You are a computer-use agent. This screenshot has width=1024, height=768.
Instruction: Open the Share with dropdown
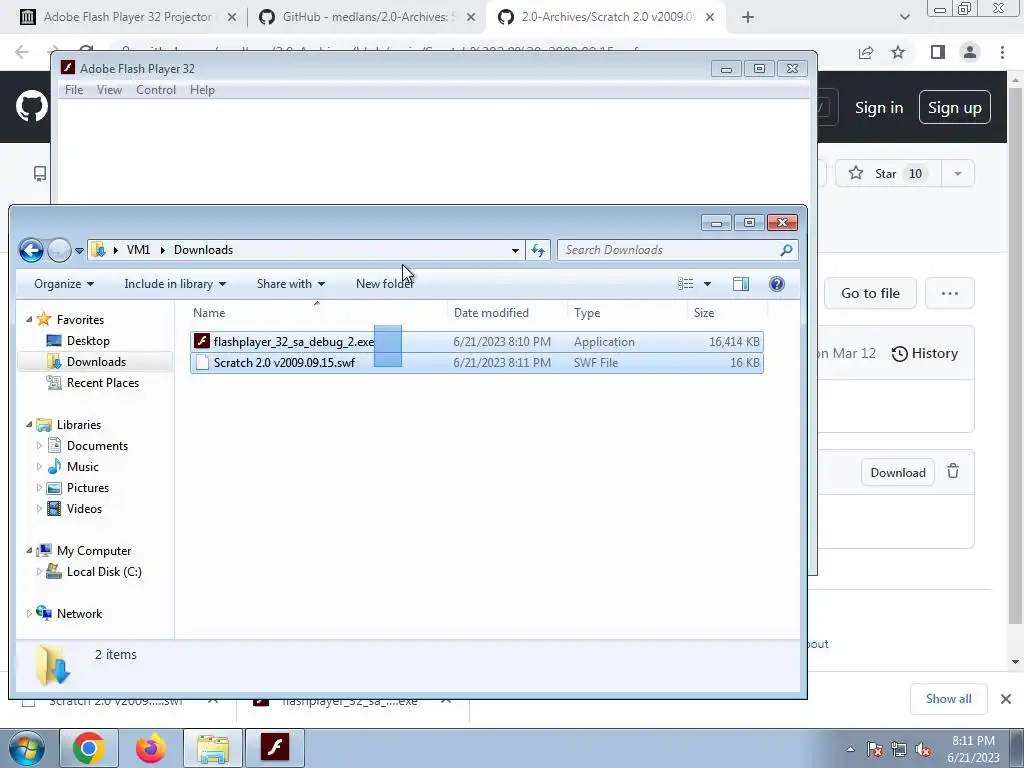tap(291, 284)
